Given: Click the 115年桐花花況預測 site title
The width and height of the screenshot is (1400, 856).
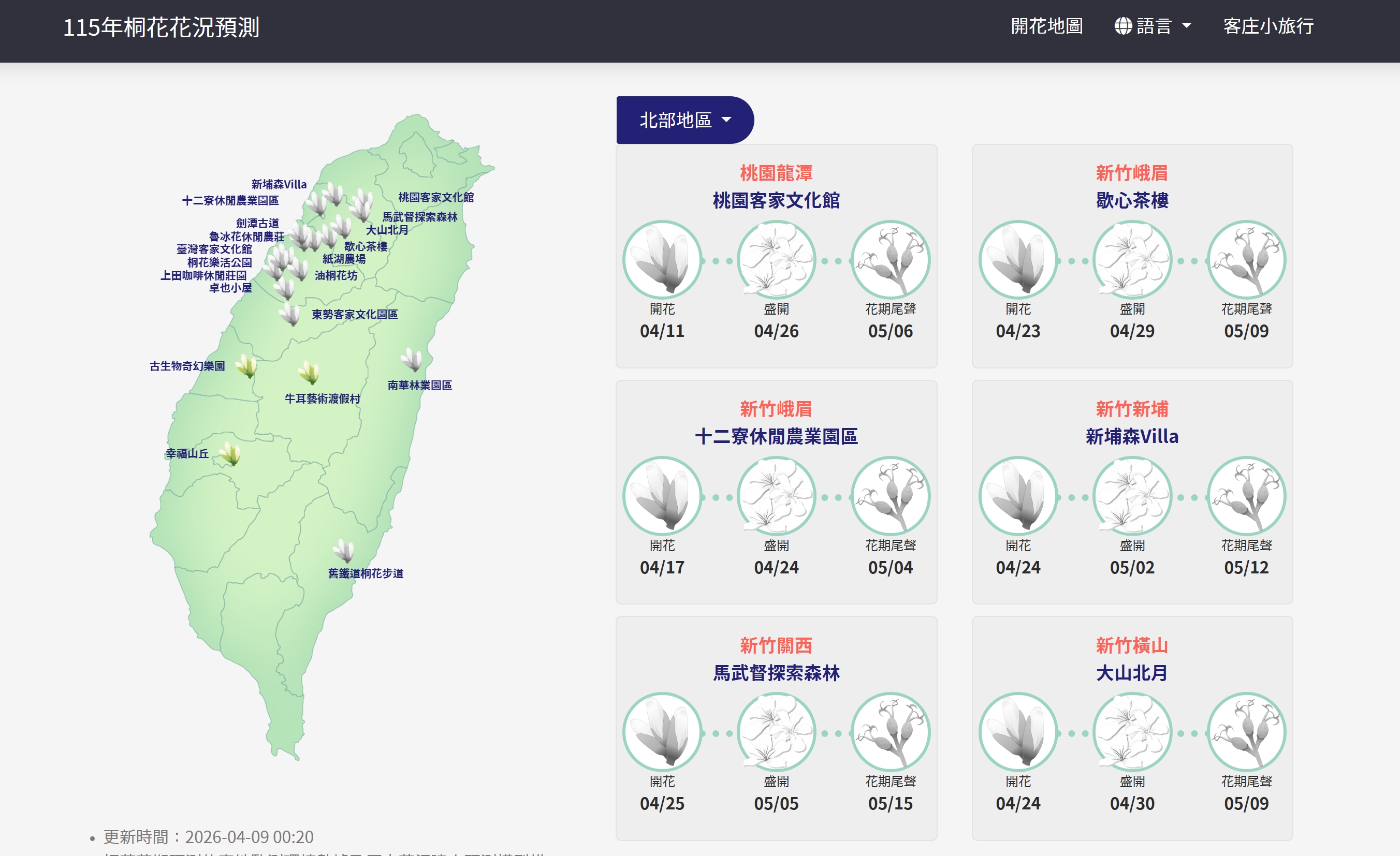Looking at the screenshot, I should 162,27.
